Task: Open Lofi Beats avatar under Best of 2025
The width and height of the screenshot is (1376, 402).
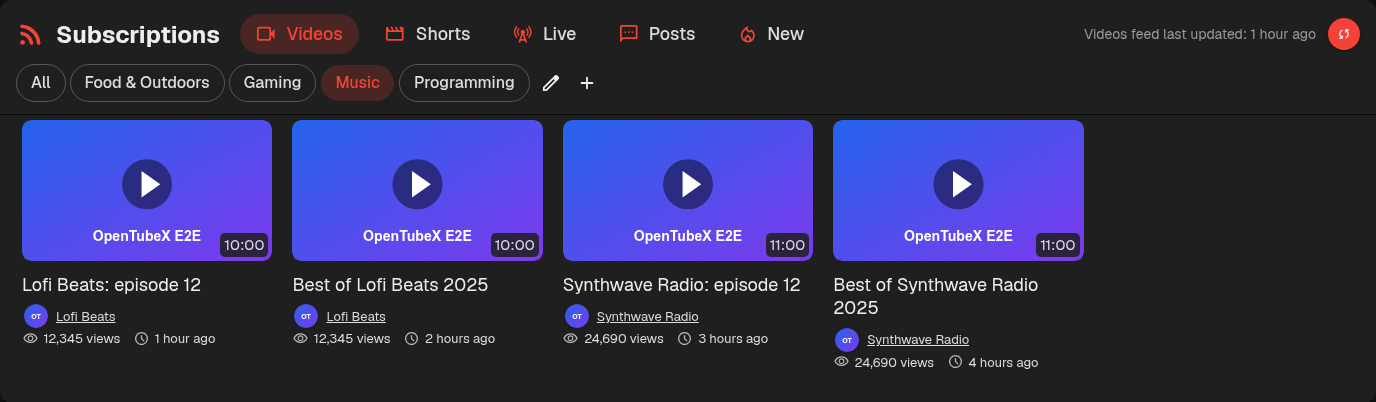Action: pyautogui.click(x=306, y=316)
